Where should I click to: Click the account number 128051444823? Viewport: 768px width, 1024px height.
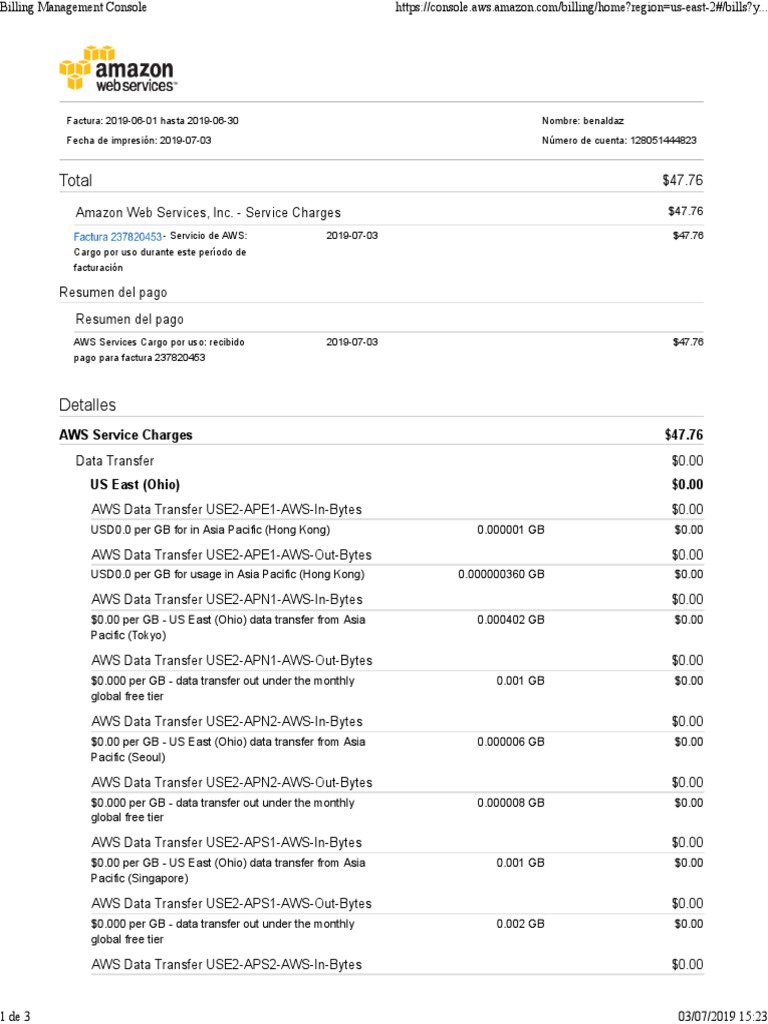(662, 141)
